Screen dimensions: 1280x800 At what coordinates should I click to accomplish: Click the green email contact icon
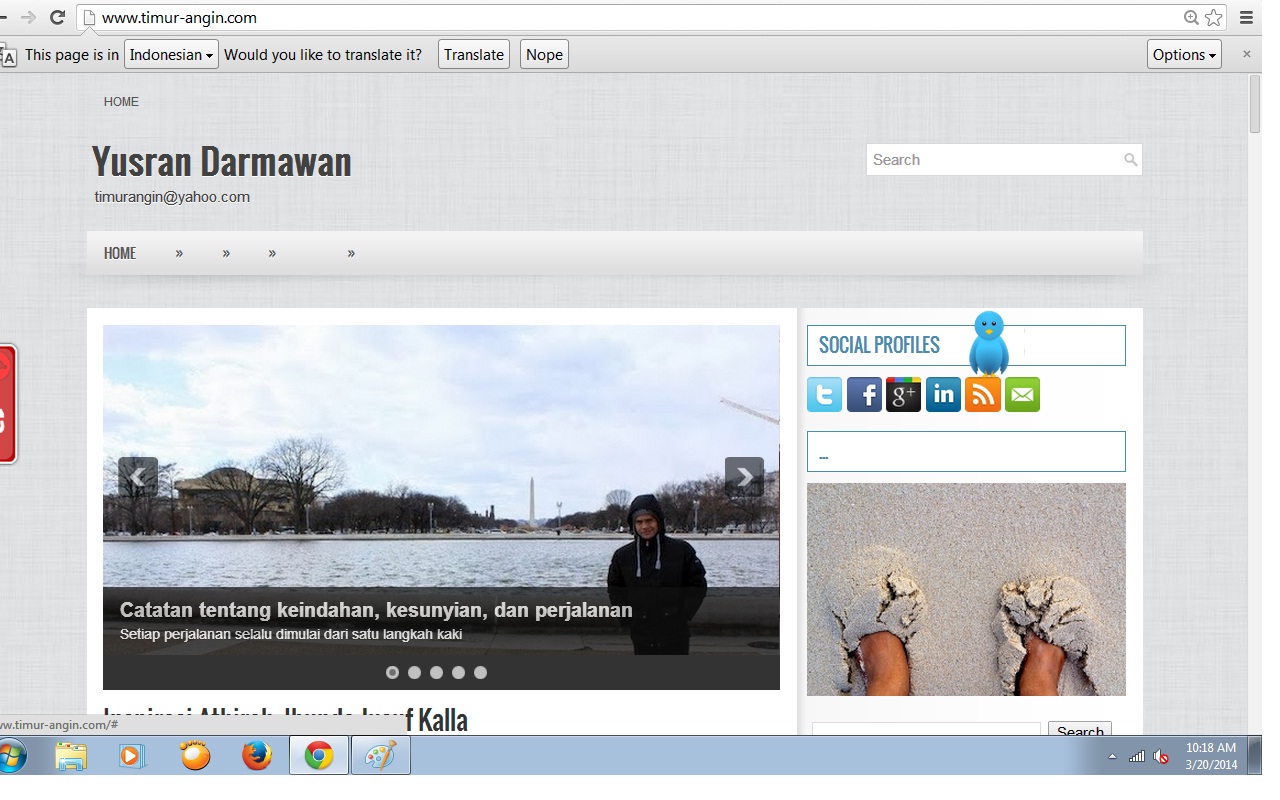pyautogui.click(x=1022, y=395)
